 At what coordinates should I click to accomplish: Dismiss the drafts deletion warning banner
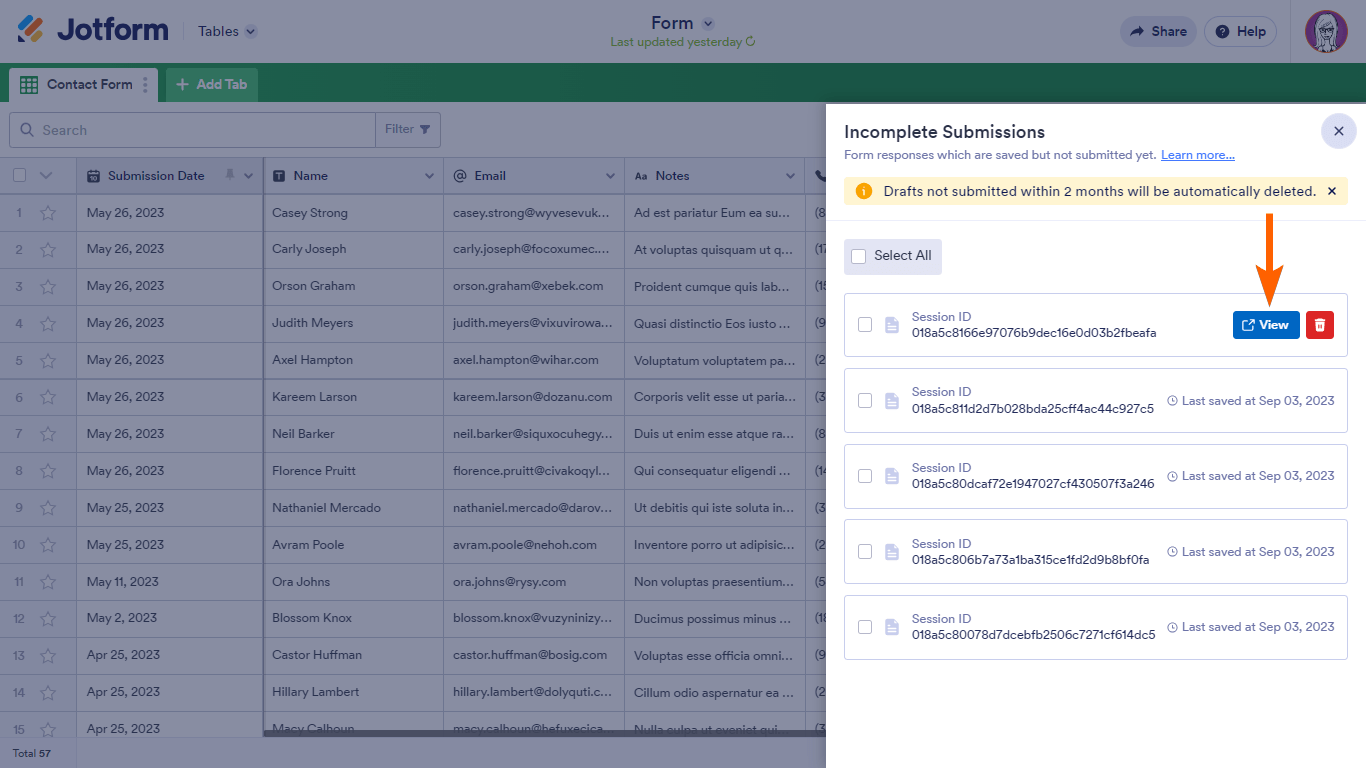pos(1331,191)
